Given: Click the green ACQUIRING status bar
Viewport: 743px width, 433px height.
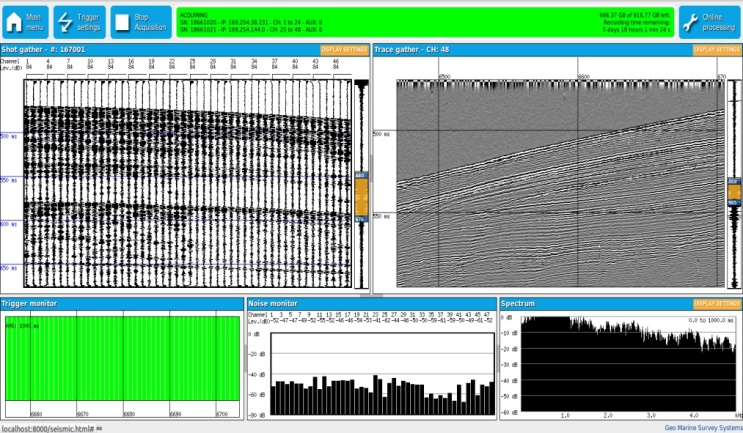Looking at the screenshot, I should point(425,22).
